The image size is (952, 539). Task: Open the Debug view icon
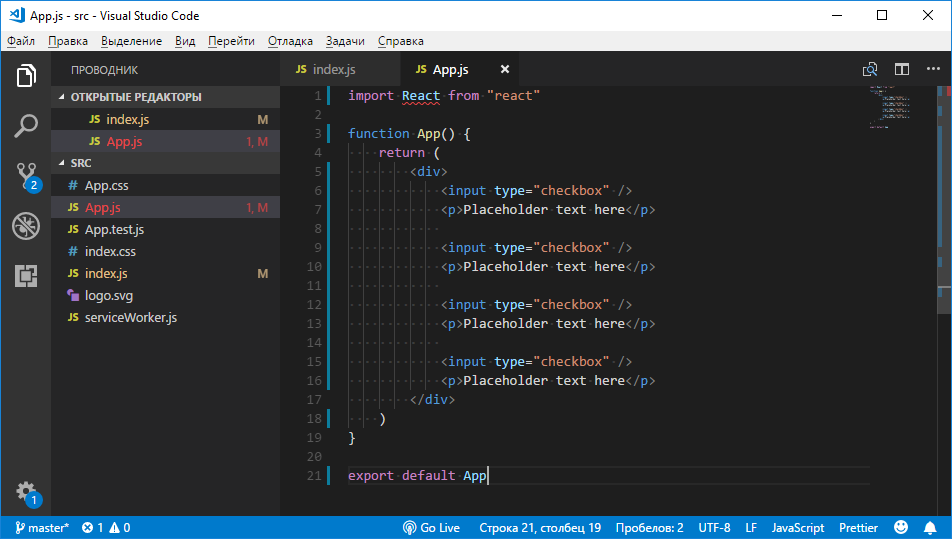(x=26, y=226)
